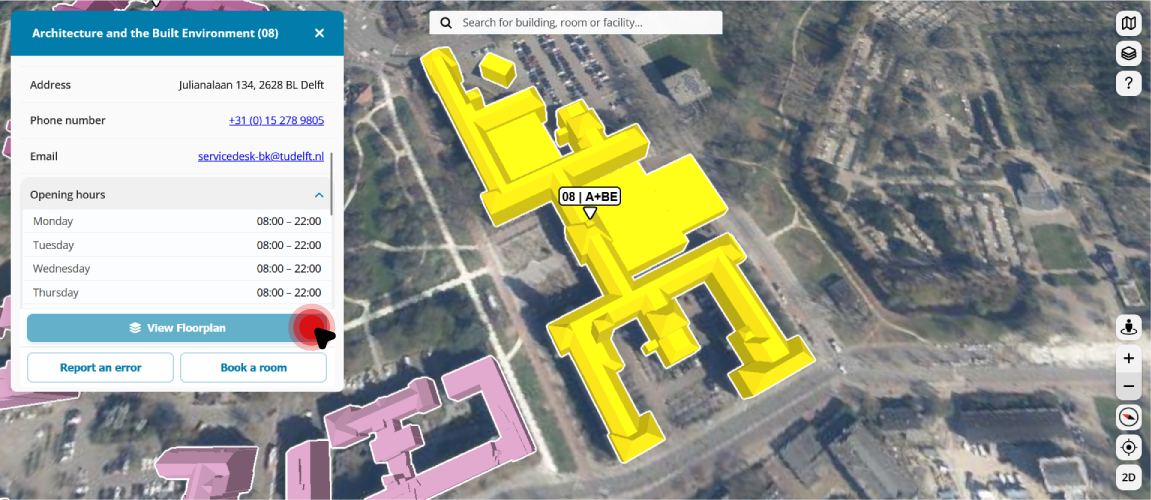Image resolution: width=1151 pixels, height=500 pixels.
Task: Click Book a room button
Action: tap(253, 367)
